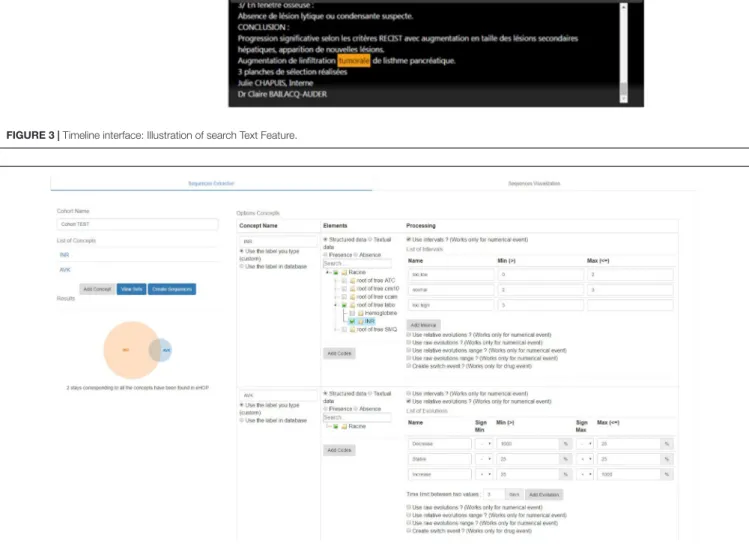Click the Racine folder icon in INR concept tree
This screenshot has width=749, height=544.
click(344, 273)
